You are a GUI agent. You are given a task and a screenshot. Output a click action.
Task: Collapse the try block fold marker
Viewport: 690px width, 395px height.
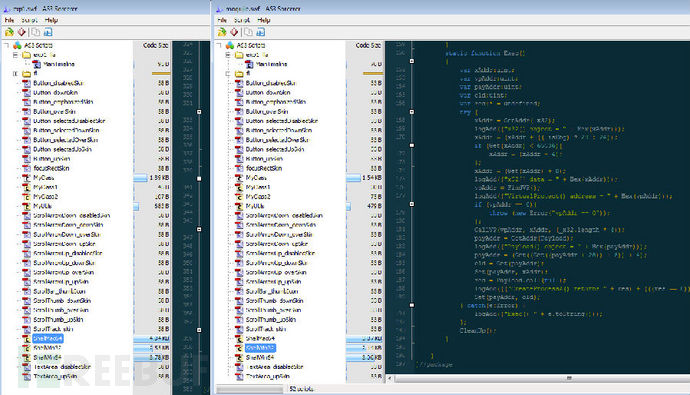(412, 112)
